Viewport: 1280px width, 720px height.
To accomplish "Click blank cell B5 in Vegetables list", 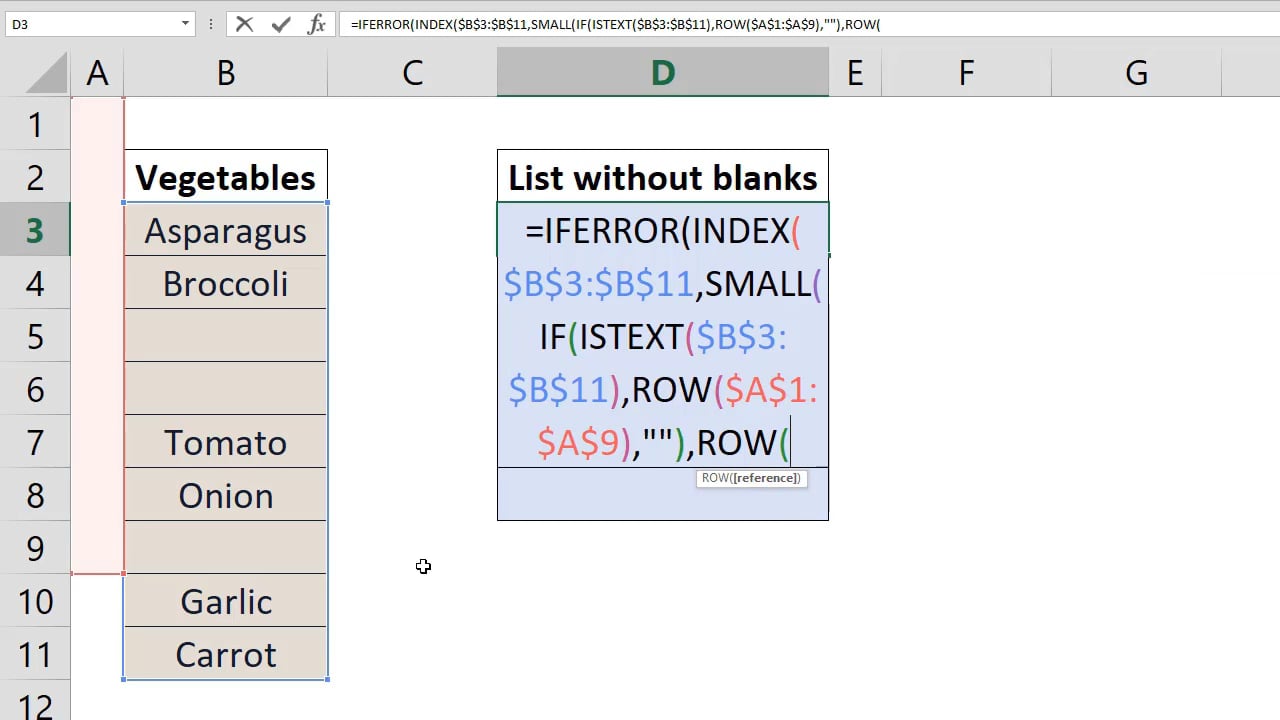I will tap(226, 336).
